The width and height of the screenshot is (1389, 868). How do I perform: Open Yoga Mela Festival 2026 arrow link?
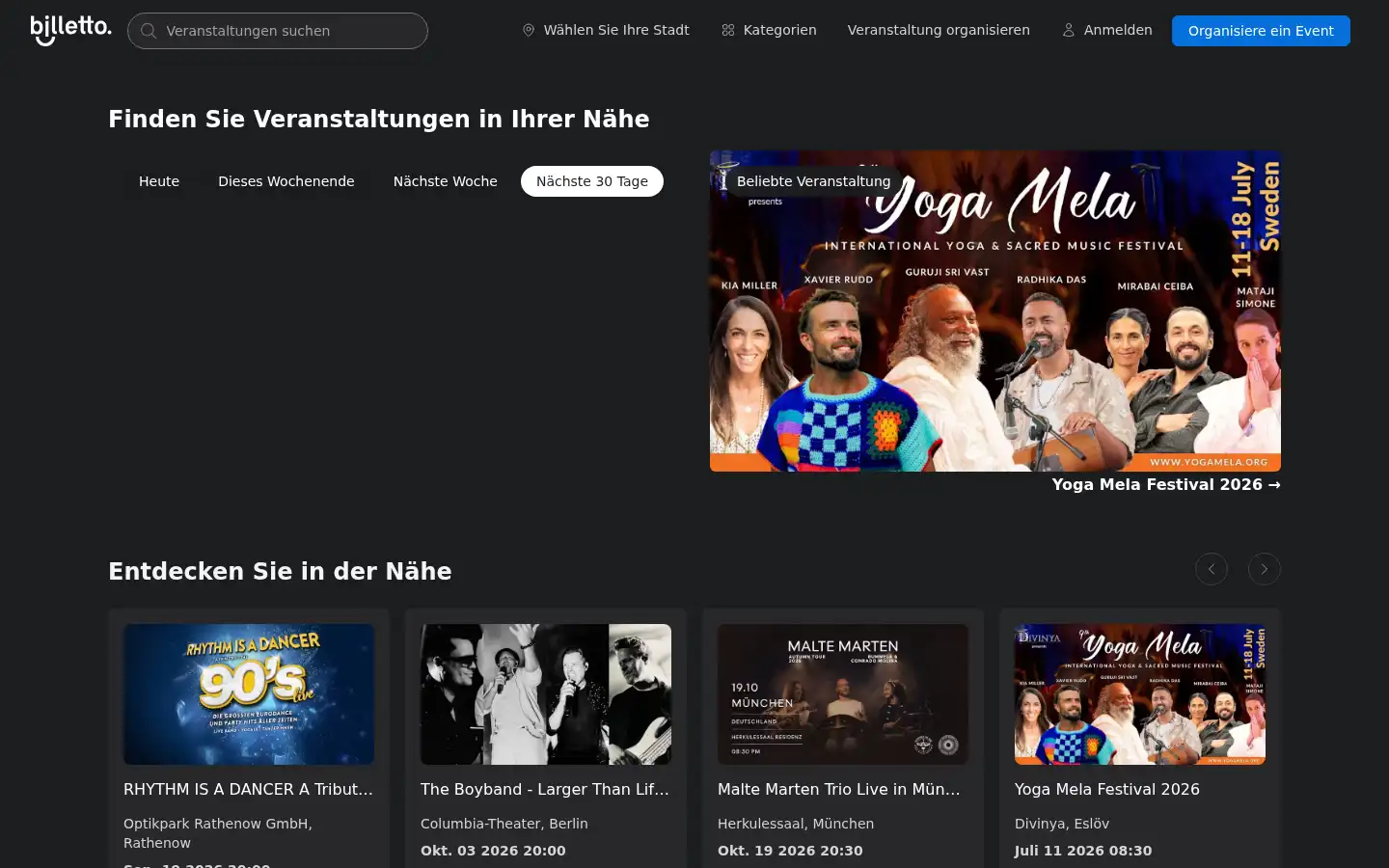click(x=1166, y=484)
